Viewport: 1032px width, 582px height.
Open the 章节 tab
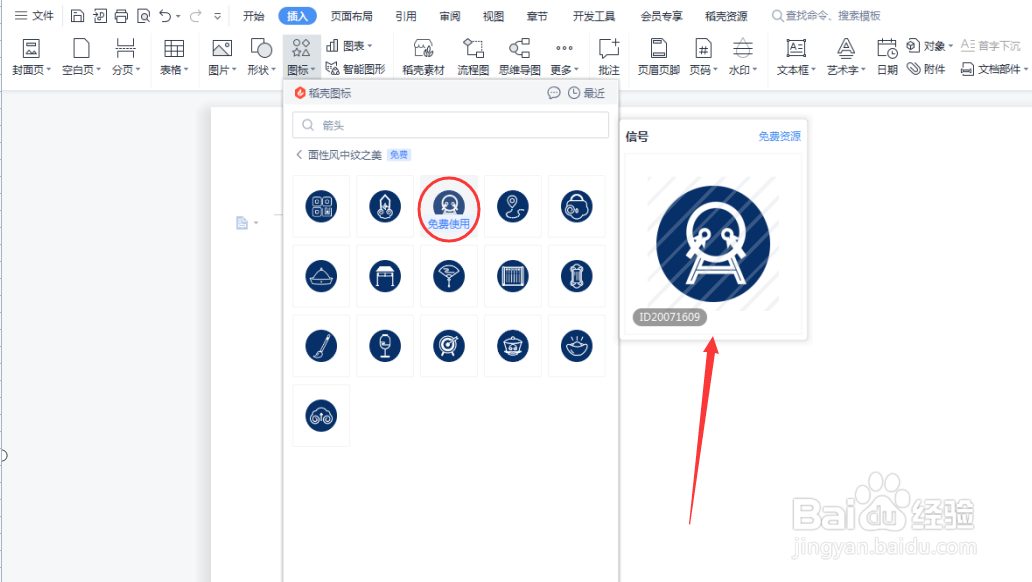[537, 16]
